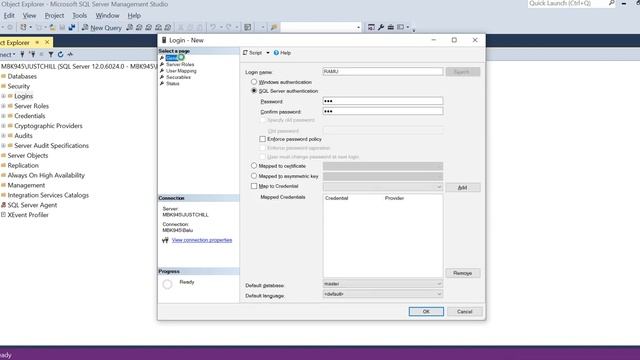Click the Undo toolbar icon
The image size is (640, 360).
213,27
